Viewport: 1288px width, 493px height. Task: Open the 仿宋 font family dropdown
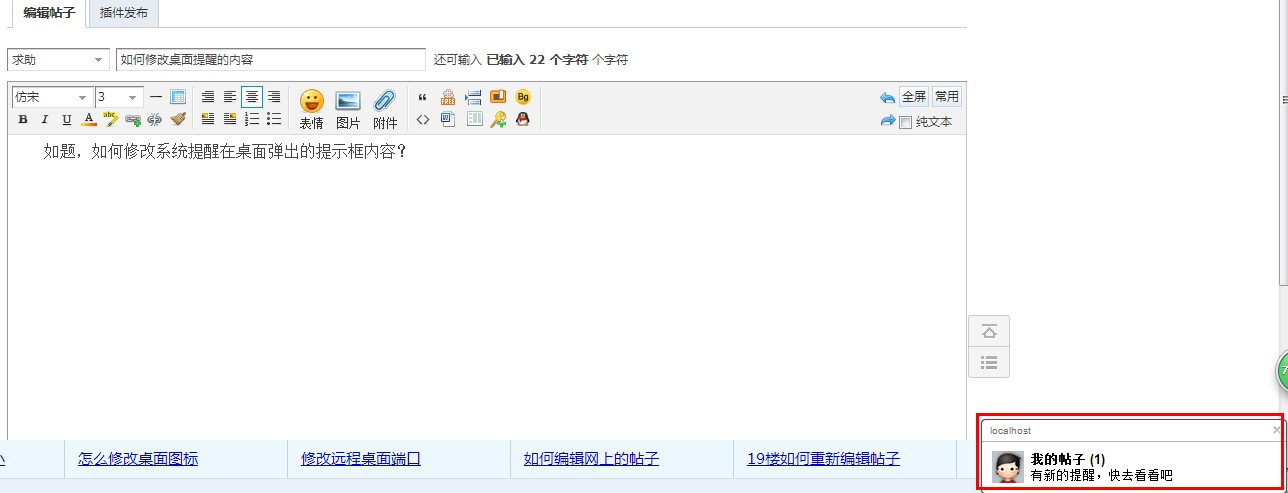point(51,97)
